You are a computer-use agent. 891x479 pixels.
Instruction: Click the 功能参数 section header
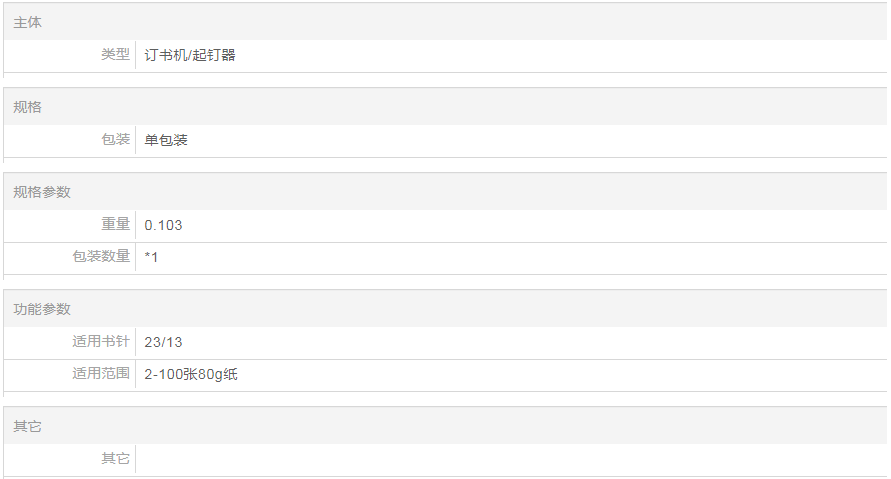(42, 309)
